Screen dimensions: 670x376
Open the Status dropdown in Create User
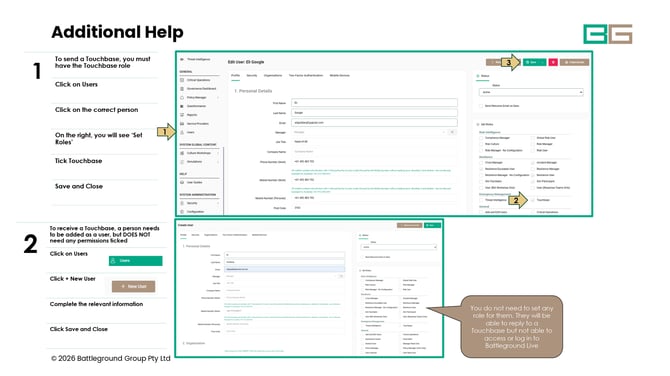[x=399, y=247]
